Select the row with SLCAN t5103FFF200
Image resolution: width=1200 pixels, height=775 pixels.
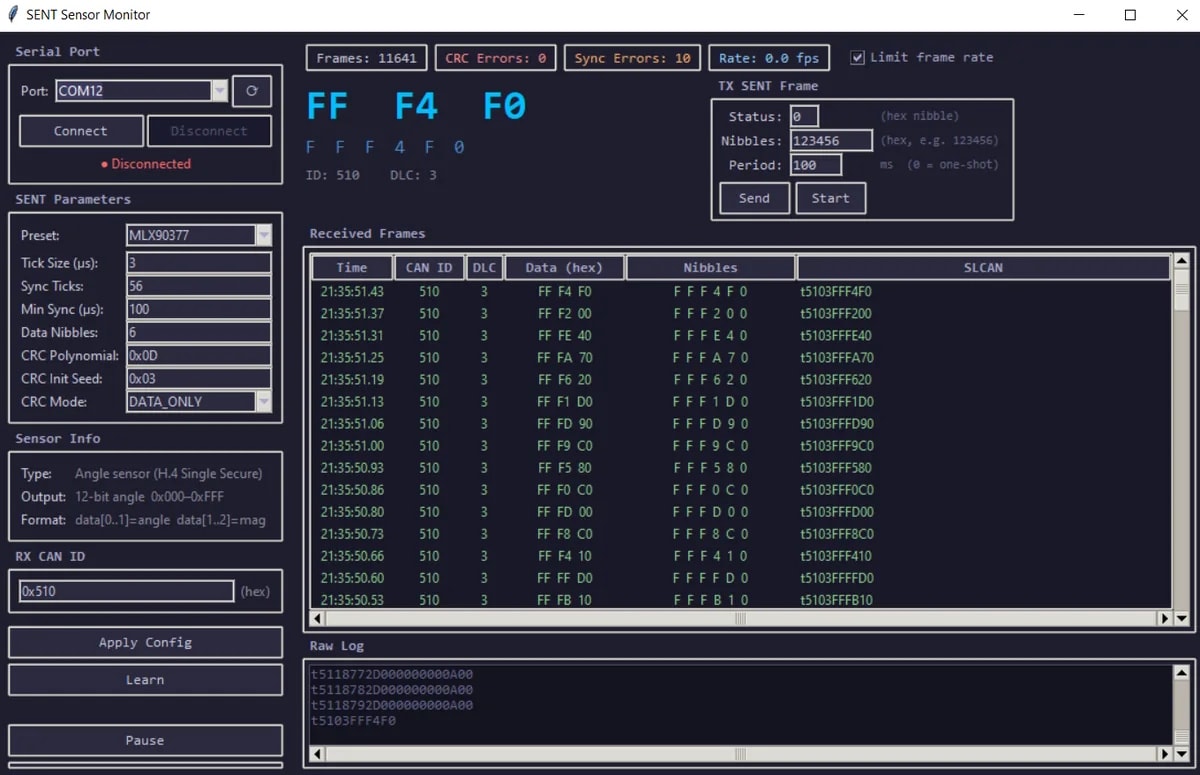740,314
